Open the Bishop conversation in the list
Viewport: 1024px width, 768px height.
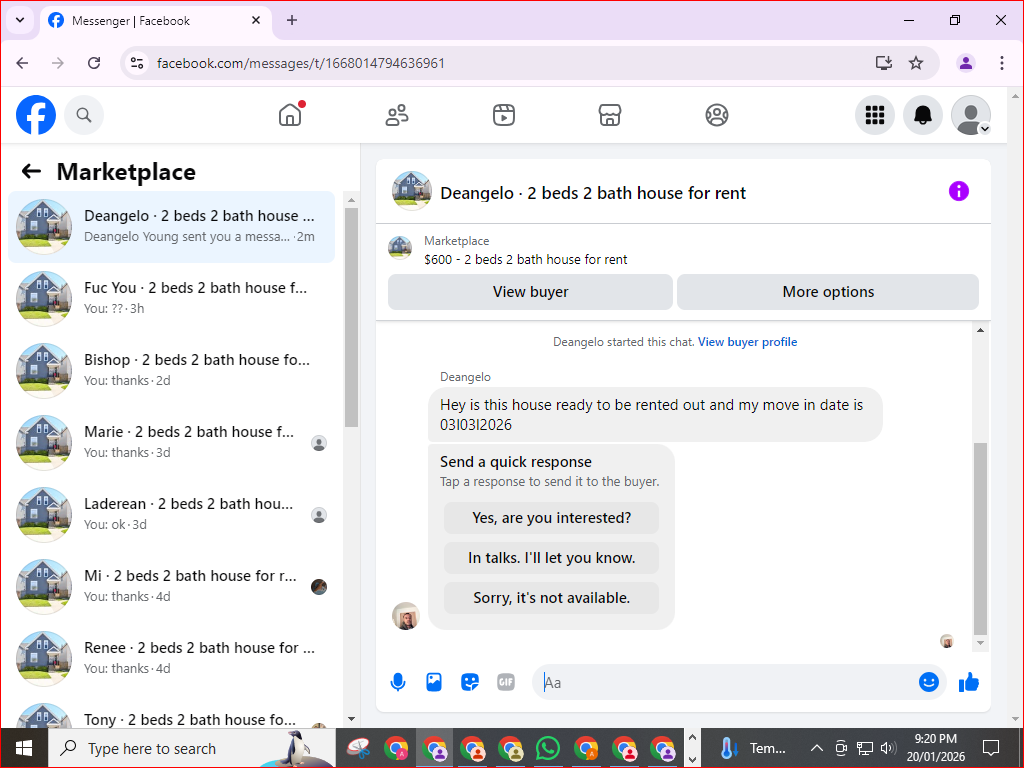coord(172,370)
